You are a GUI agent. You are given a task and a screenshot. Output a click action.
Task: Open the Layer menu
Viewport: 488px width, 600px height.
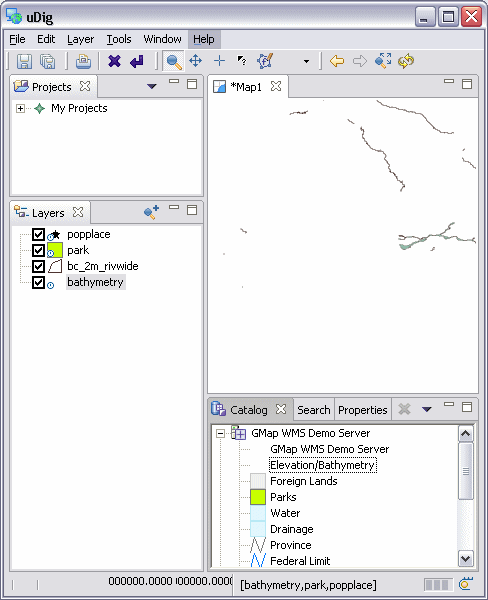(80, 39)
